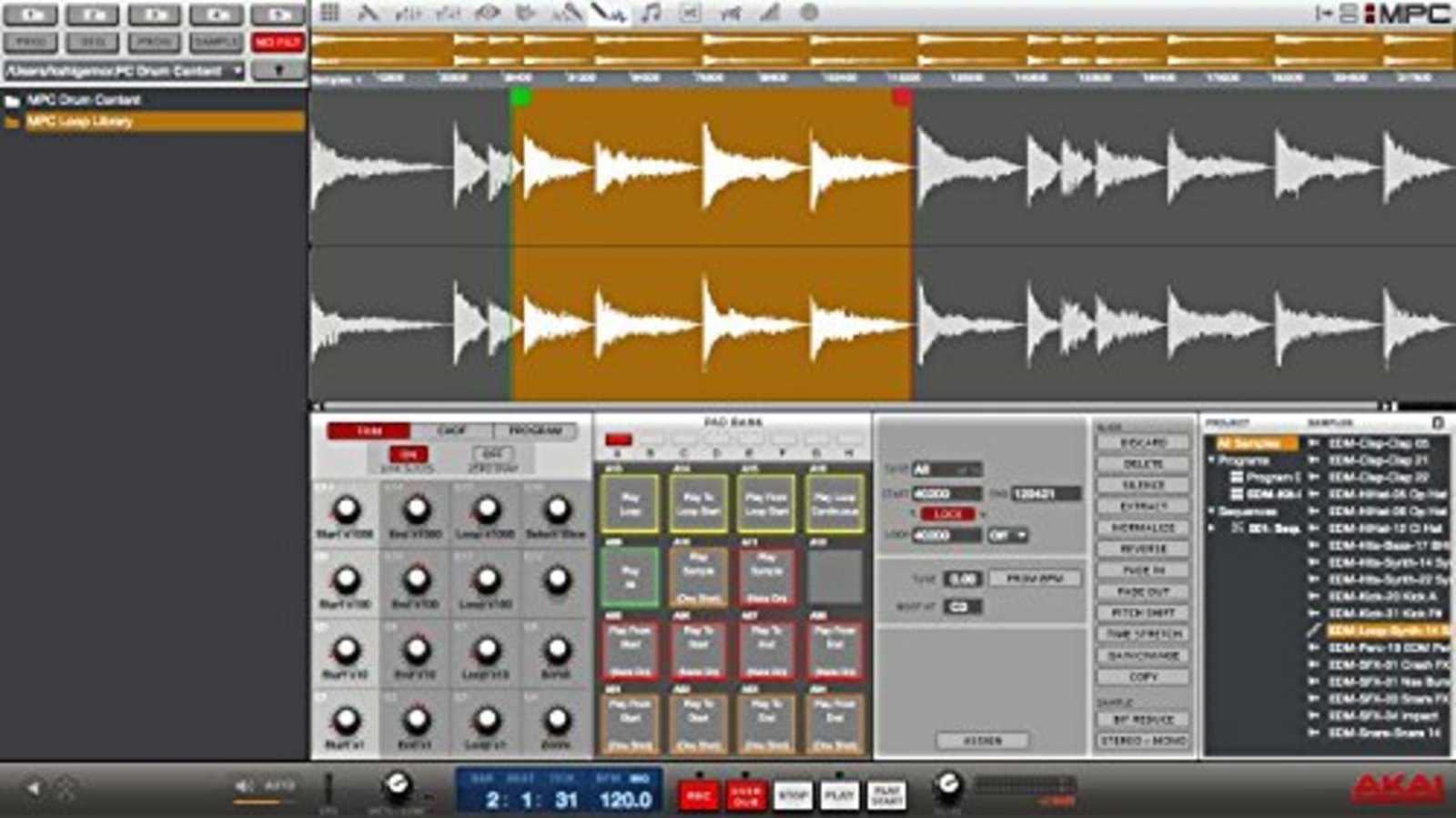This screenshot has height=818, width=1456.
Task: Click the Akai logo in the bottom bar
Action: tap(1399, 788)
